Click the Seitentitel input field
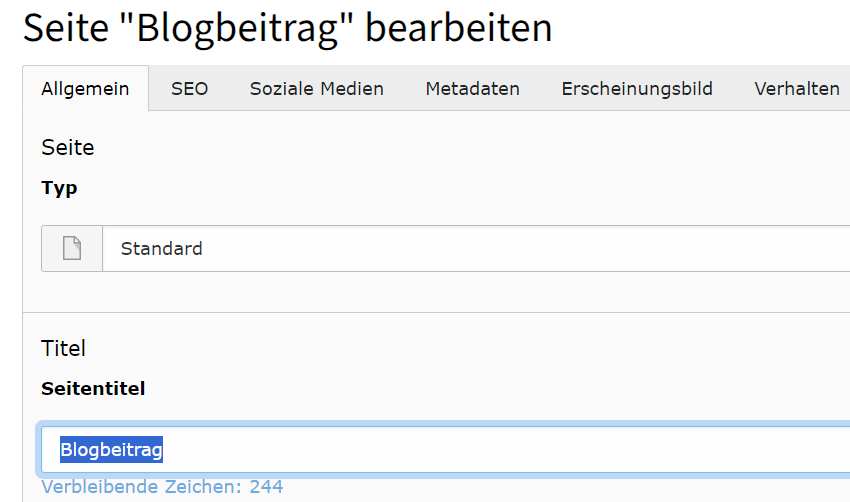The image size is (850, 502). click(446, 449)
